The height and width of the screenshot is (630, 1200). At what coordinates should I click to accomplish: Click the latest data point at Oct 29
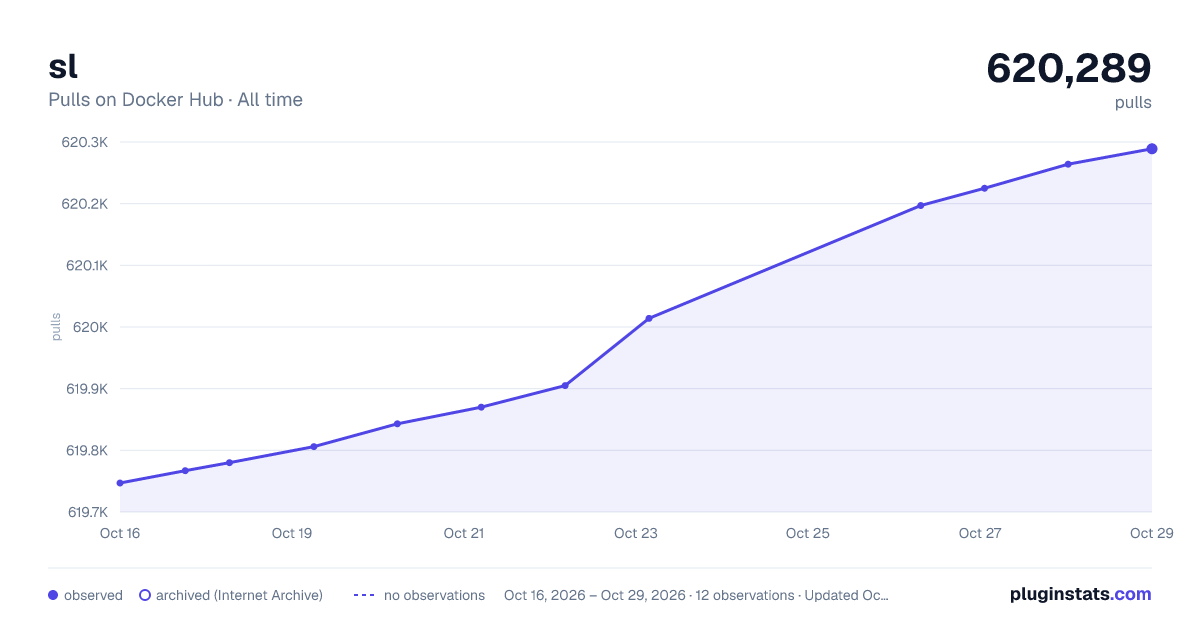click(1152, 149)
